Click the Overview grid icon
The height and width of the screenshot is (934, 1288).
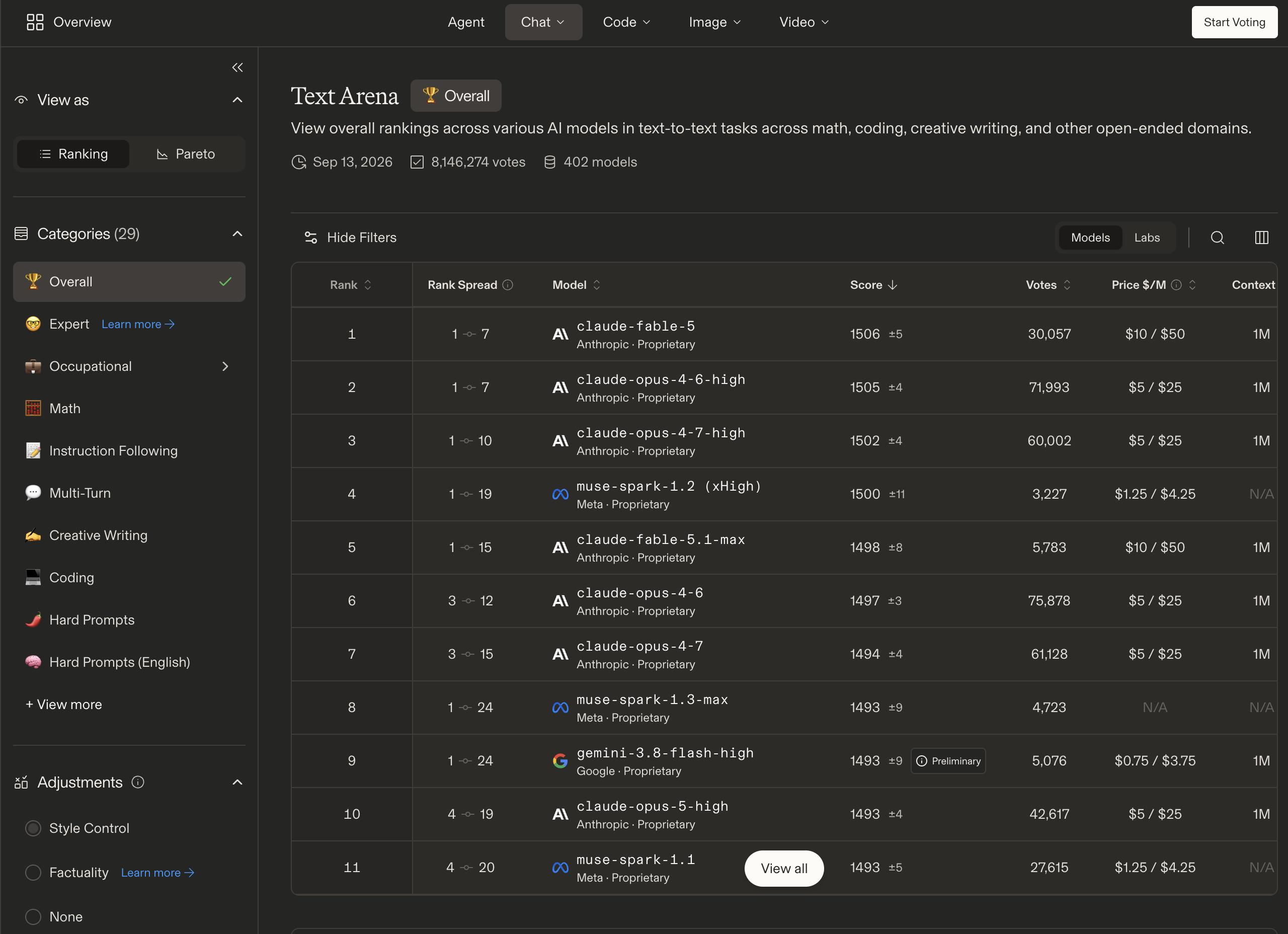click(x=35, y=22)
